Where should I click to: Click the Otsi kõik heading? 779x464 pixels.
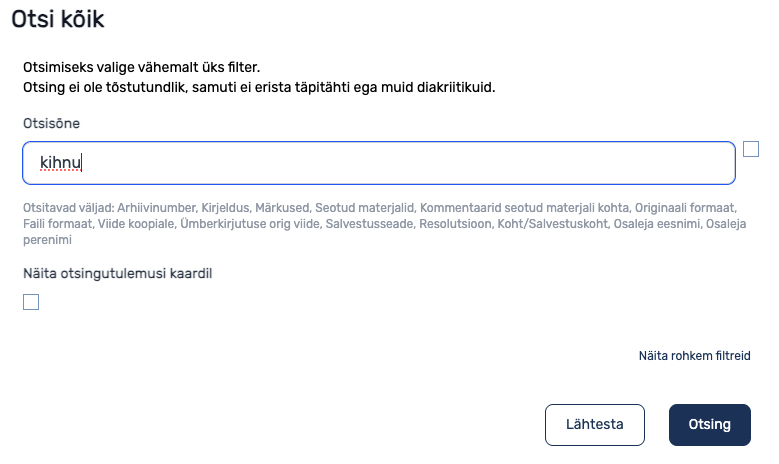click(x=58, y=19)
